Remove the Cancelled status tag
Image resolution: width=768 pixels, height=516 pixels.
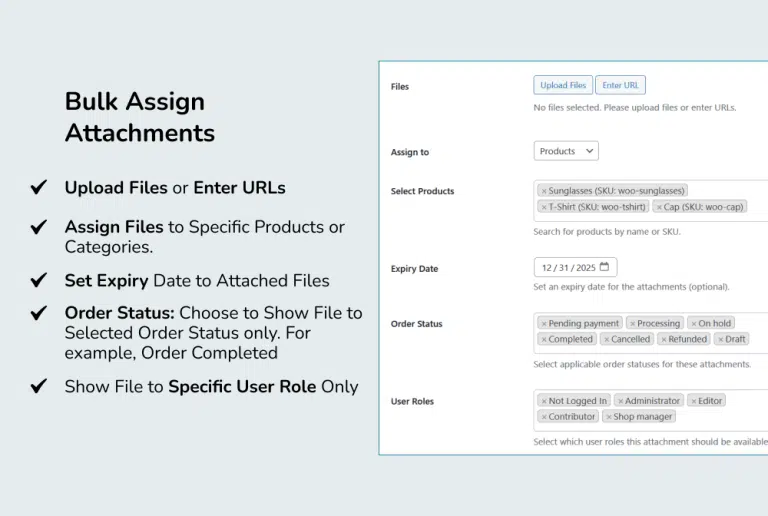tap(606, 340)
